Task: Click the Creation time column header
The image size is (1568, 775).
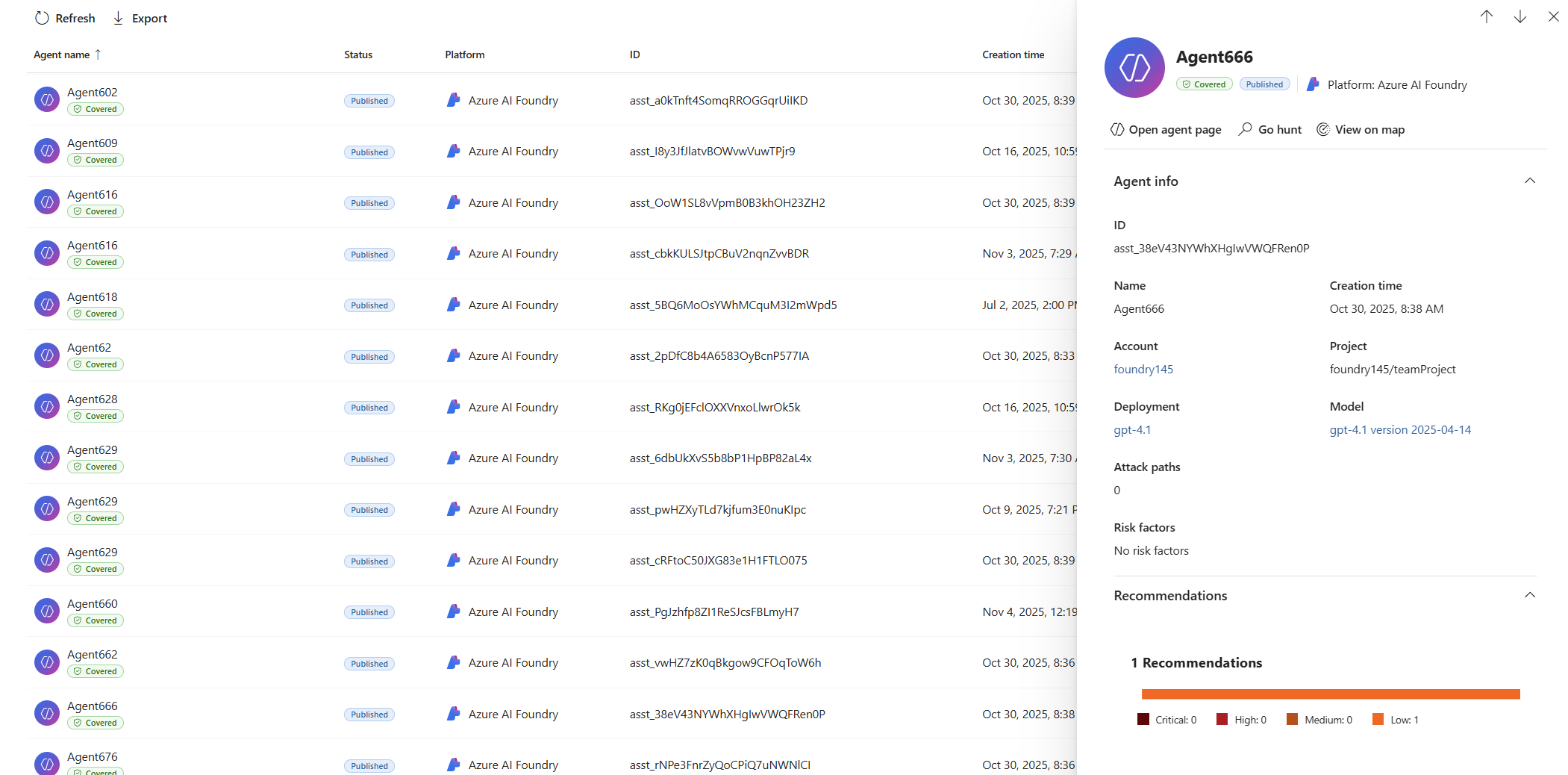Action: point(1013,55)
